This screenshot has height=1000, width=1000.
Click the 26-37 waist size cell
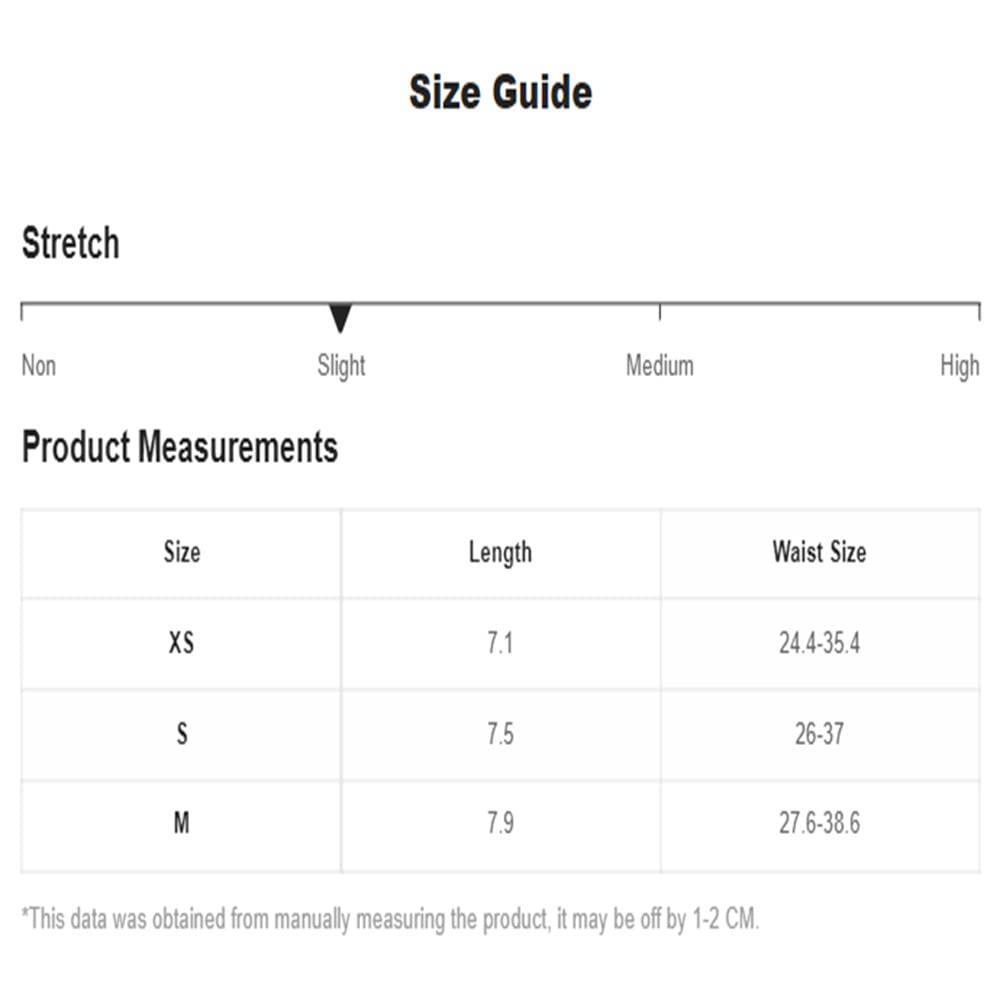click(820, 733)
